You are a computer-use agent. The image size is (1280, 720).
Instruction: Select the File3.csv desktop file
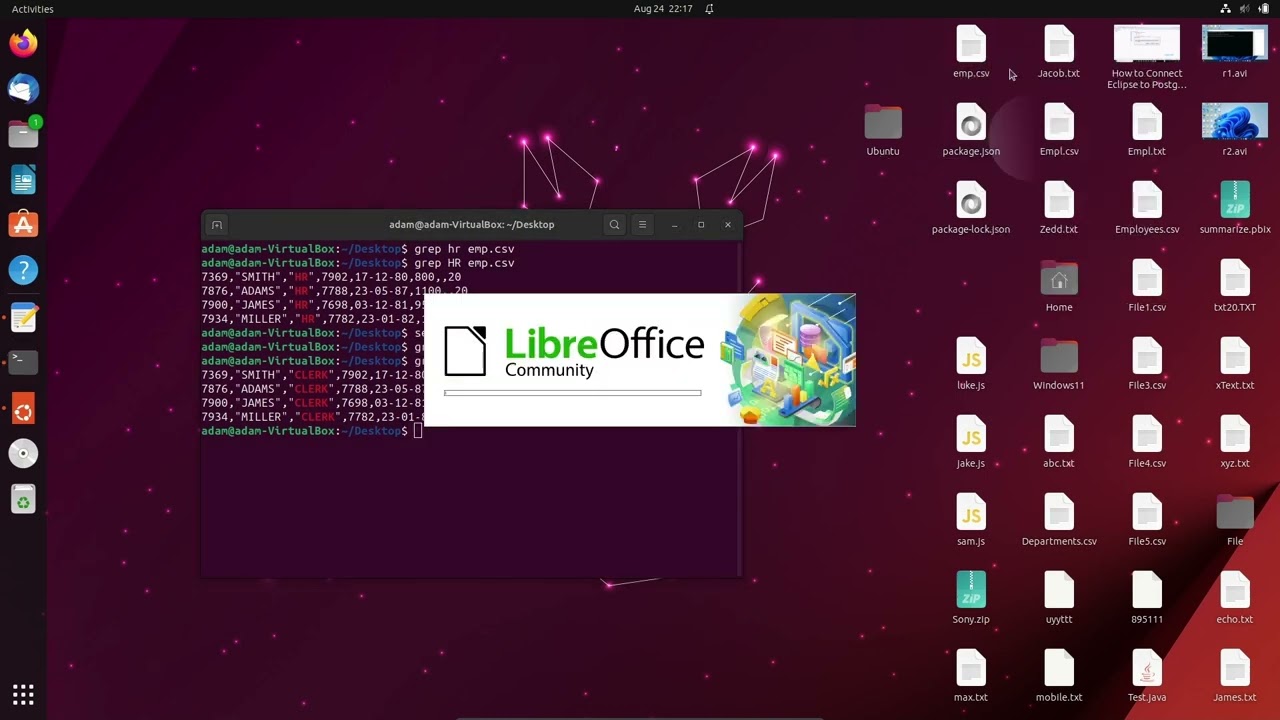[1147, 364]
